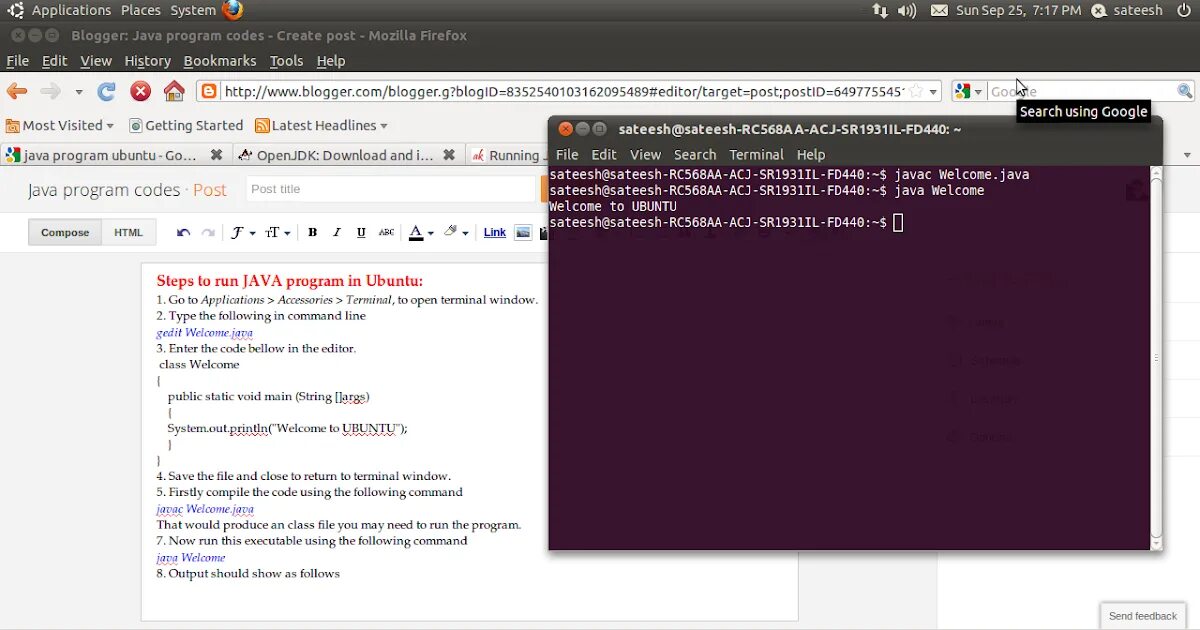Open the Firefox History menu
This screenshot has height=630, width=1200.
[x=147, y=61]
